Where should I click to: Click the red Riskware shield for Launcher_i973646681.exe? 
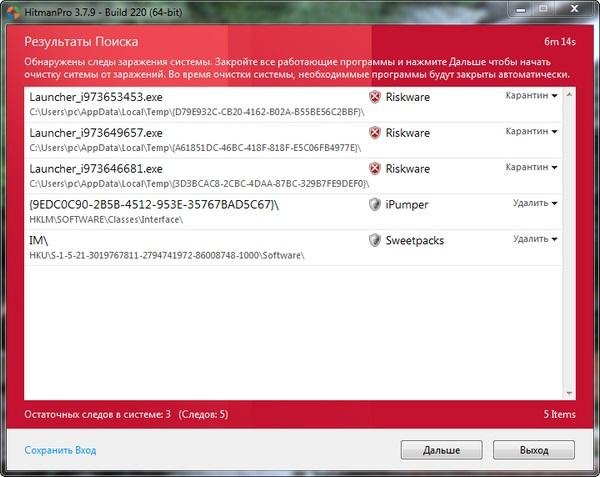click(x=375, y=169)
